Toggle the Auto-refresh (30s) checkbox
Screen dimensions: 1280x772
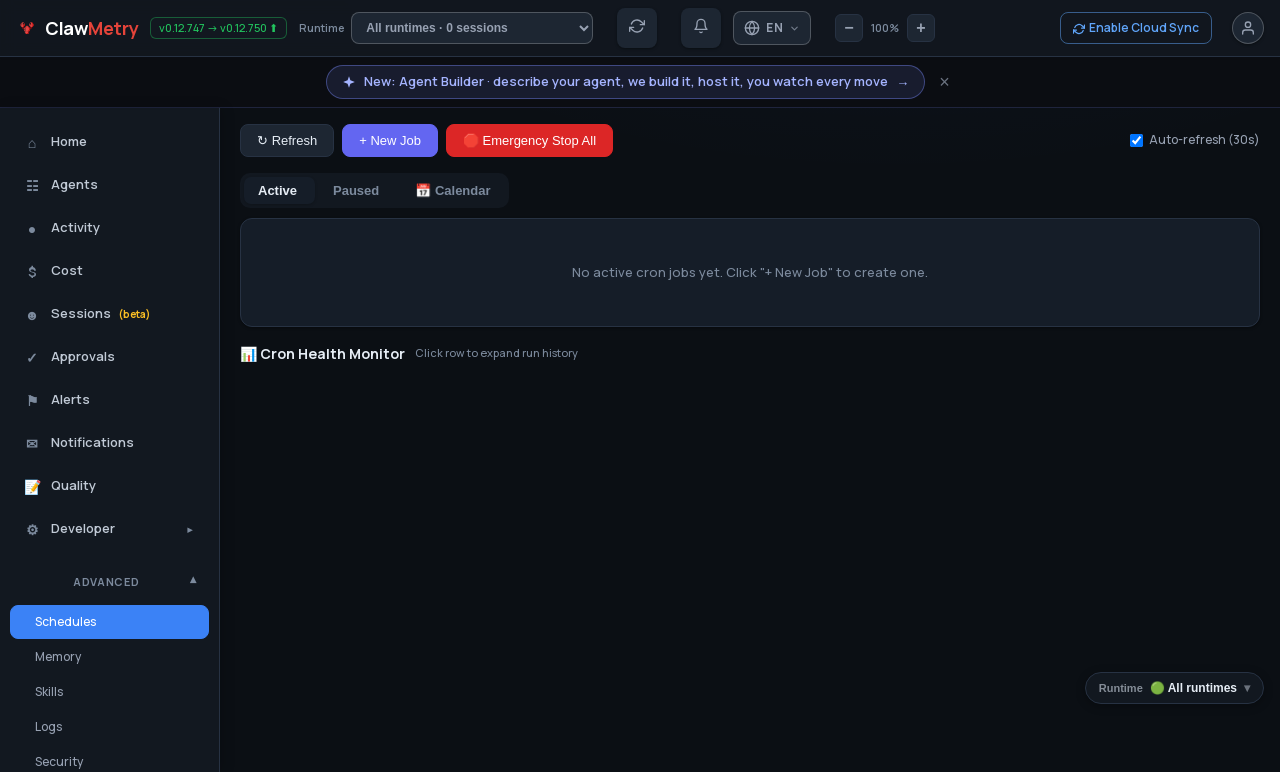coord(1136,140)
